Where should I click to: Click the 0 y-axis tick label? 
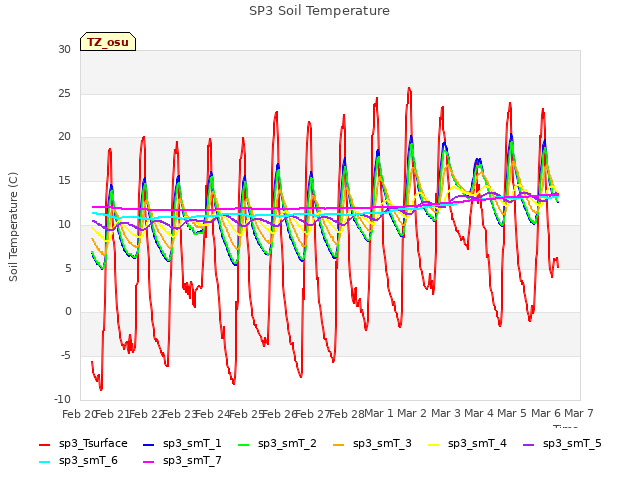pos(68,312)
